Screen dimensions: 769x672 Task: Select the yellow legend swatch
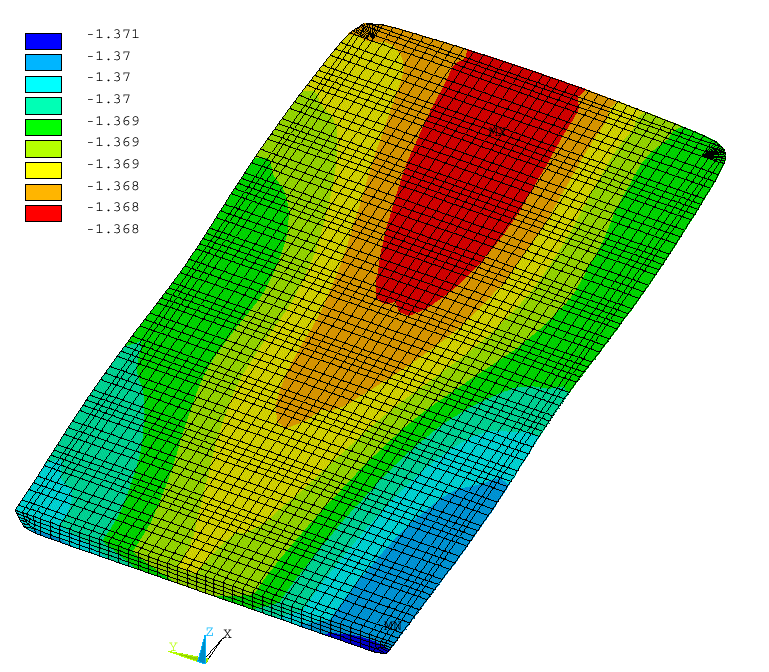(x=43, y=170)
